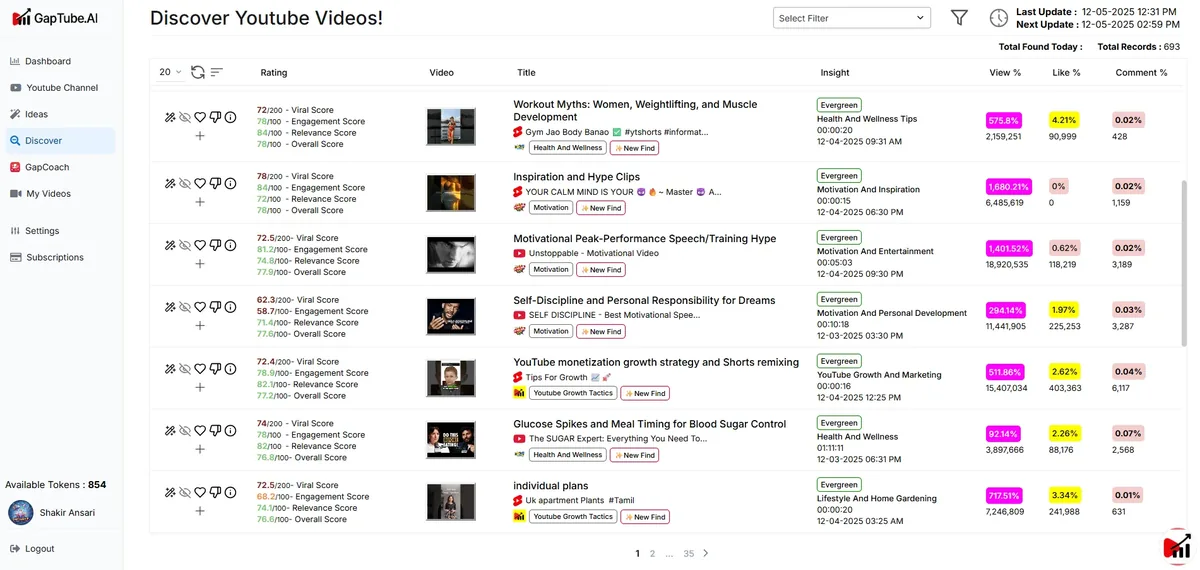Click magic wand for YouTube monetization growth row
The height and width of the screenshot is (570, 1200).
tap(170, 369)
